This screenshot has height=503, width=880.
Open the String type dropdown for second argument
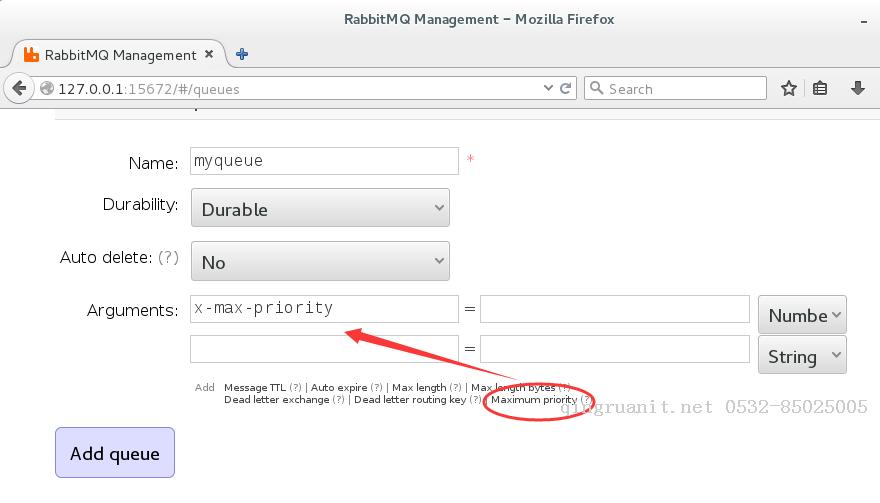pos(802,356)
